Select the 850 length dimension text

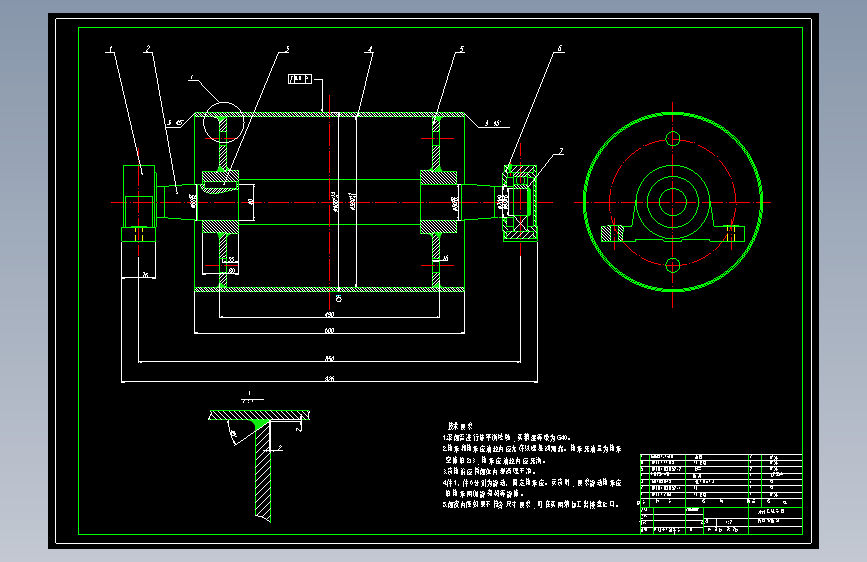pyautogui.click(x=330, y=358)
